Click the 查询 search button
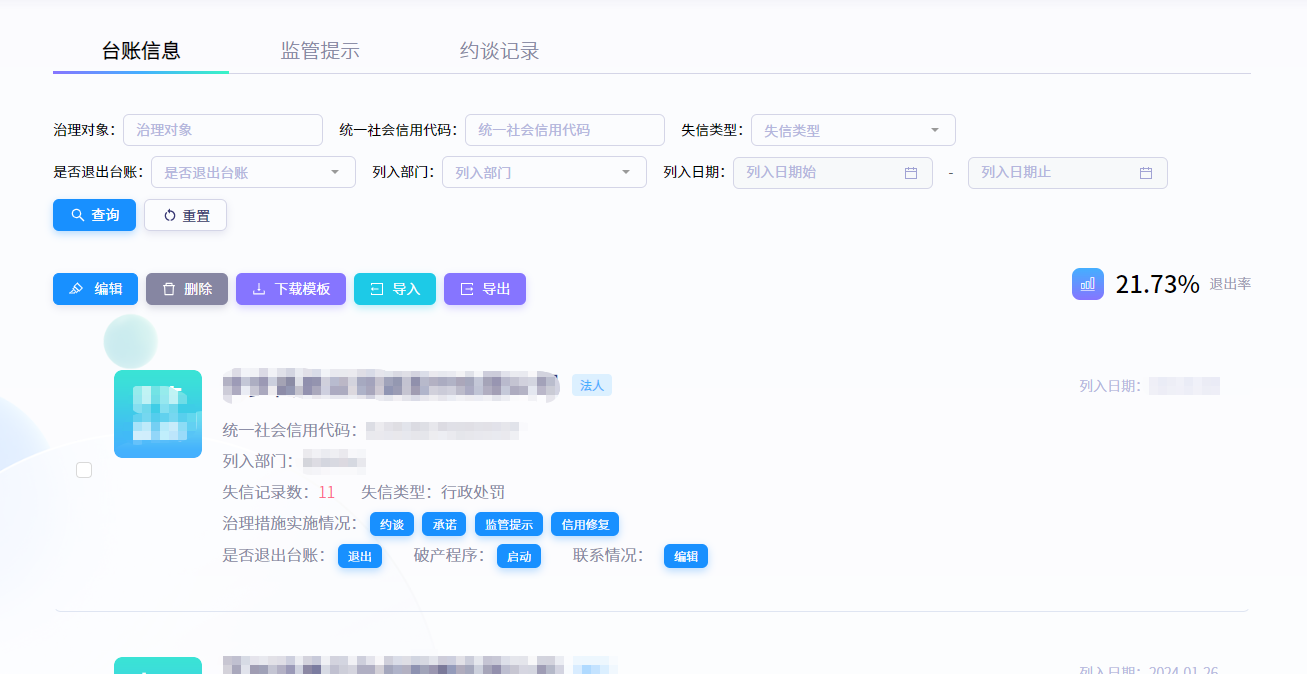 point(94,215)
